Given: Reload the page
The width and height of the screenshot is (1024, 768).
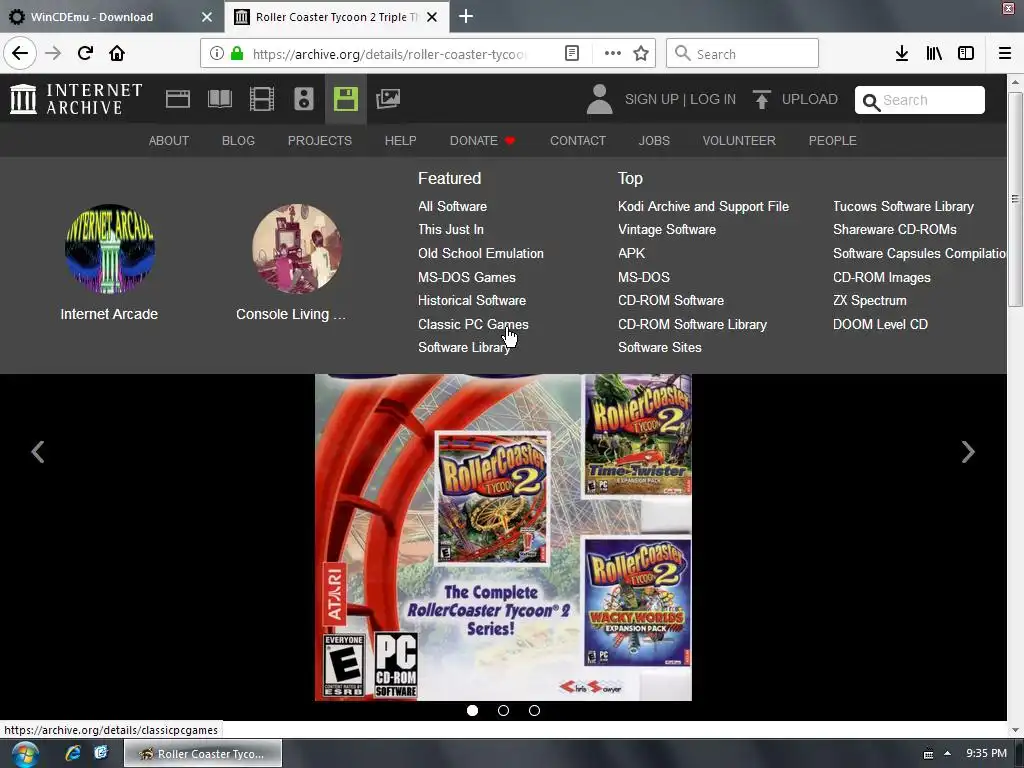Looking at the screenshot, I should click(x=85, y=53).
